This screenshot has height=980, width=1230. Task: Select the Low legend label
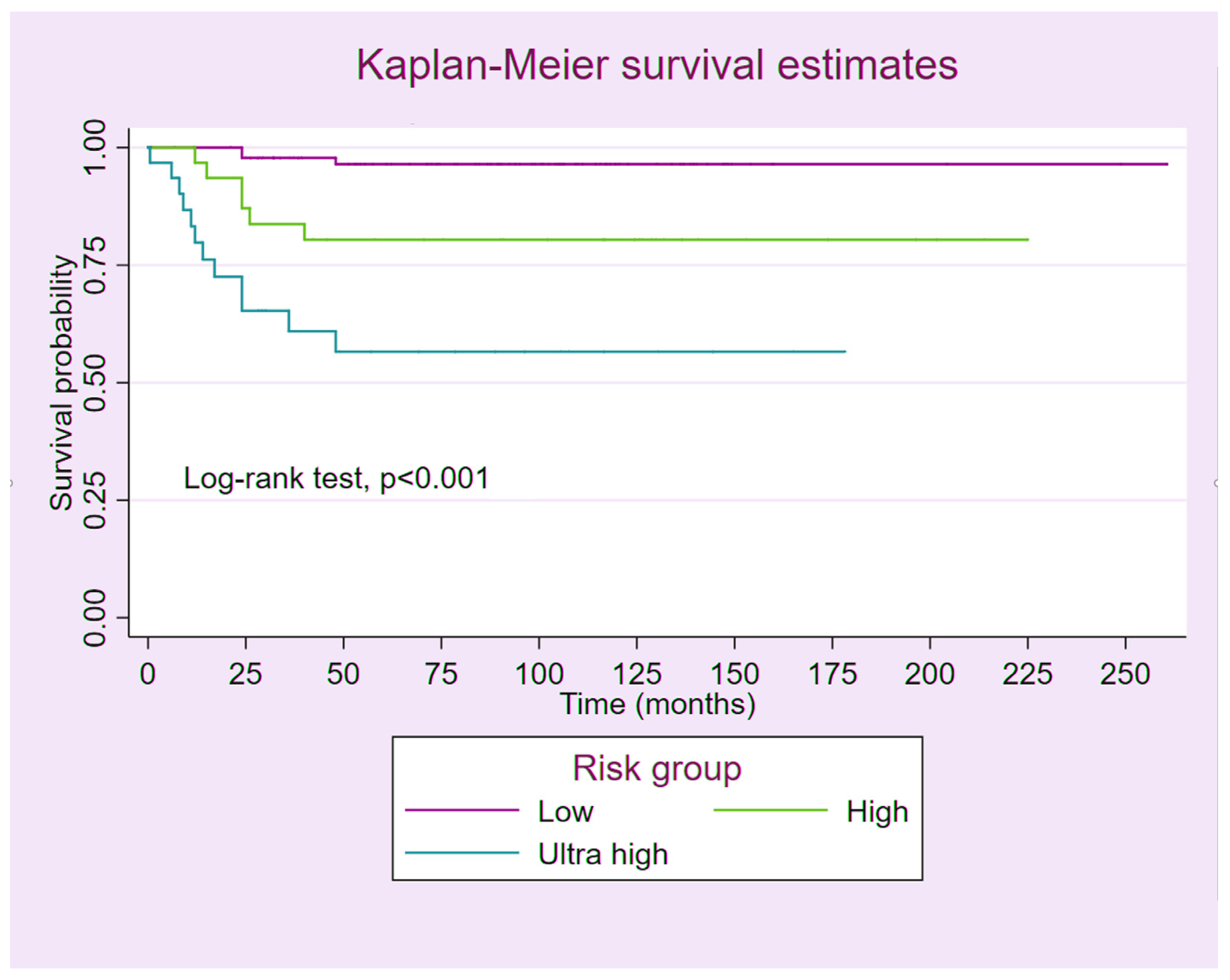(566, 811)
